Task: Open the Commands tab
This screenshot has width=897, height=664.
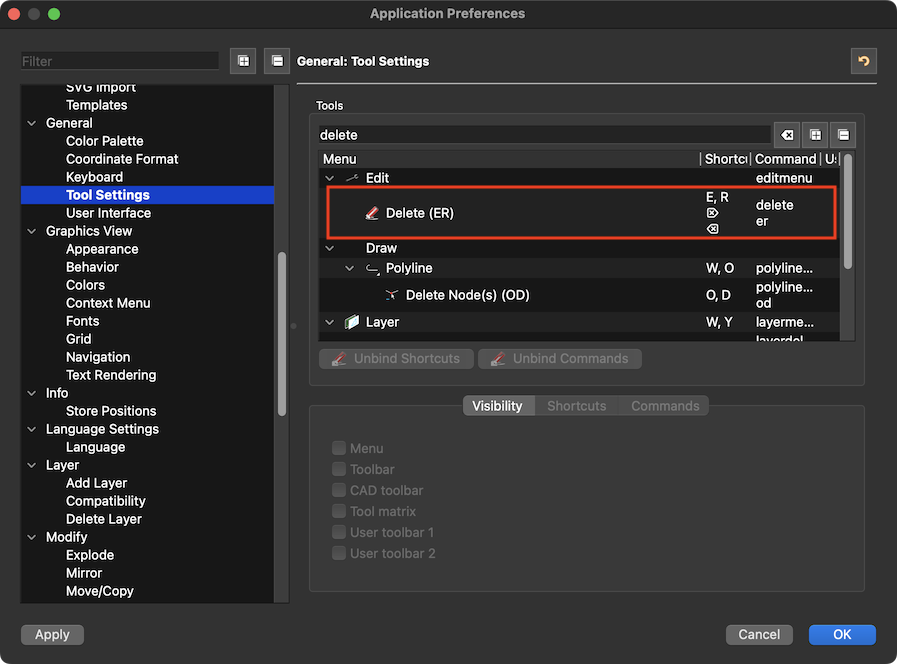Action: coord(664,406)
